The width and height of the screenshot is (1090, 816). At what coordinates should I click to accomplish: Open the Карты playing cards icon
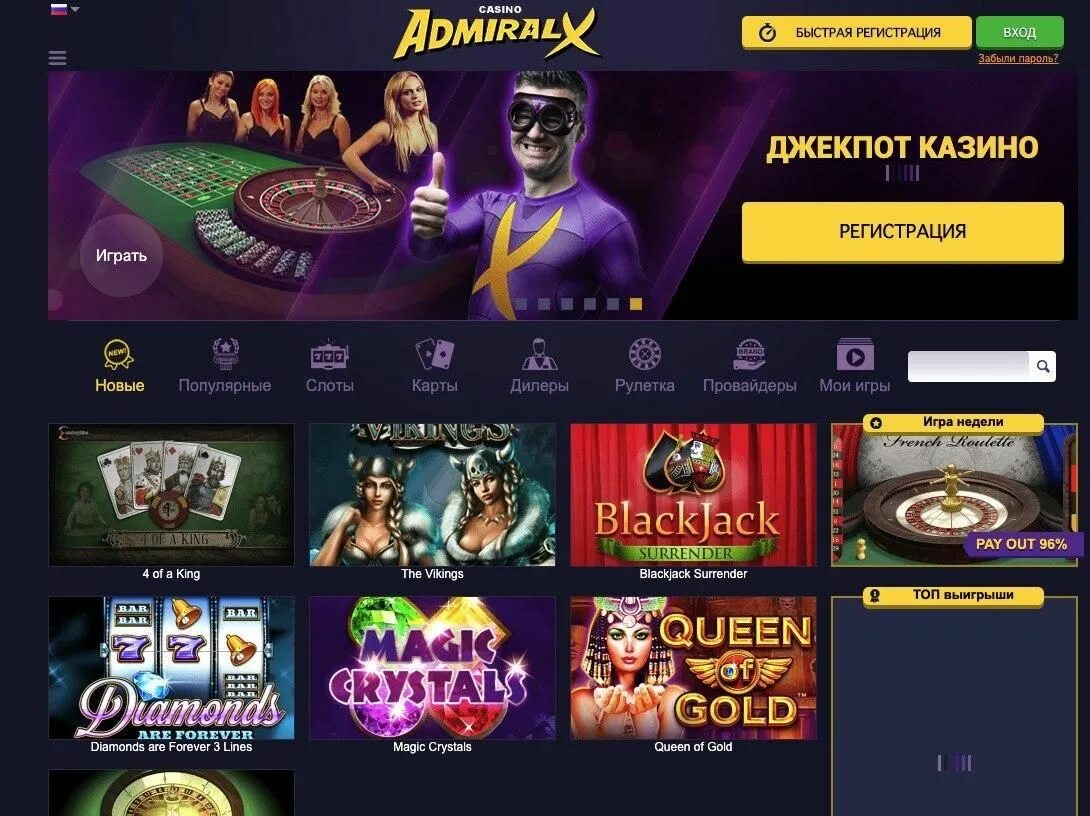coord(435,354)
